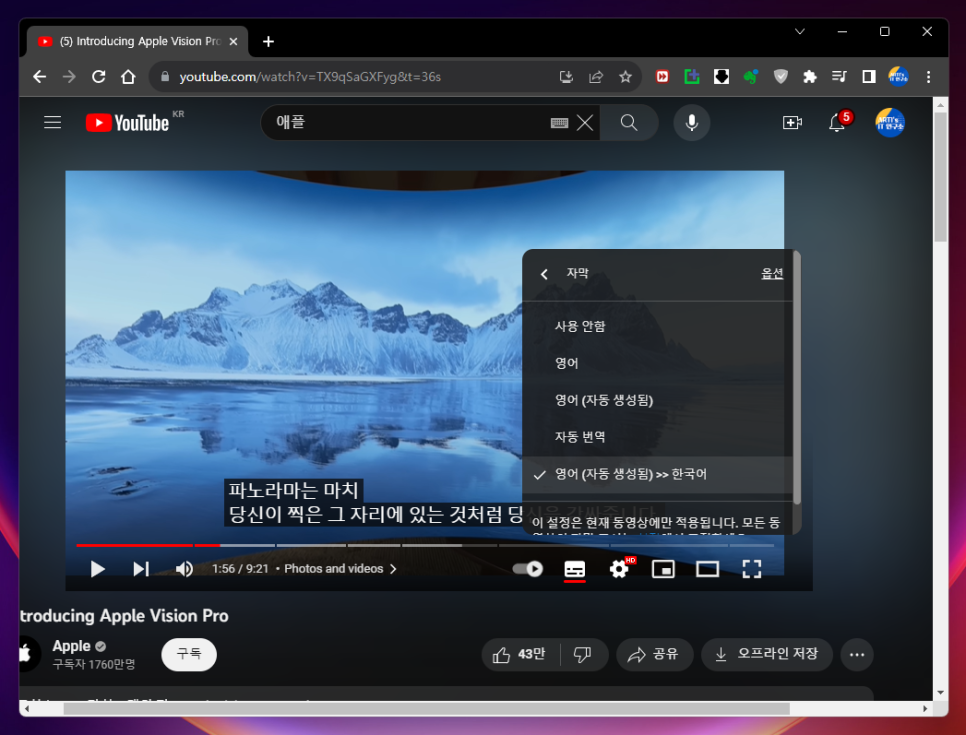Viewport: 966px width, 735px height.
Task: Switch to theater mode
Action: click(707, 569)
